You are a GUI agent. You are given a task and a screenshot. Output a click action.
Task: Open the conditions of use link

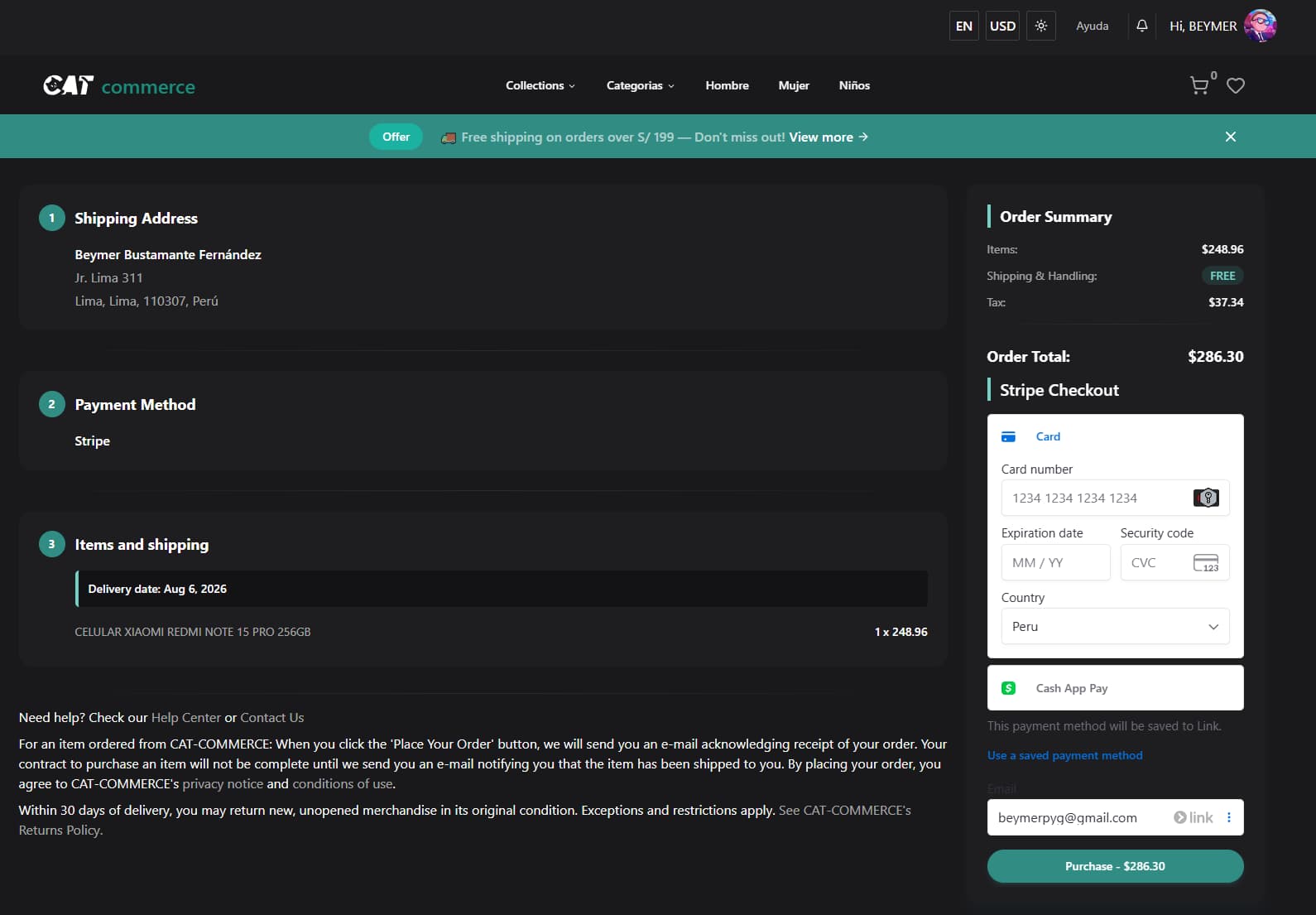pos(342,784)
